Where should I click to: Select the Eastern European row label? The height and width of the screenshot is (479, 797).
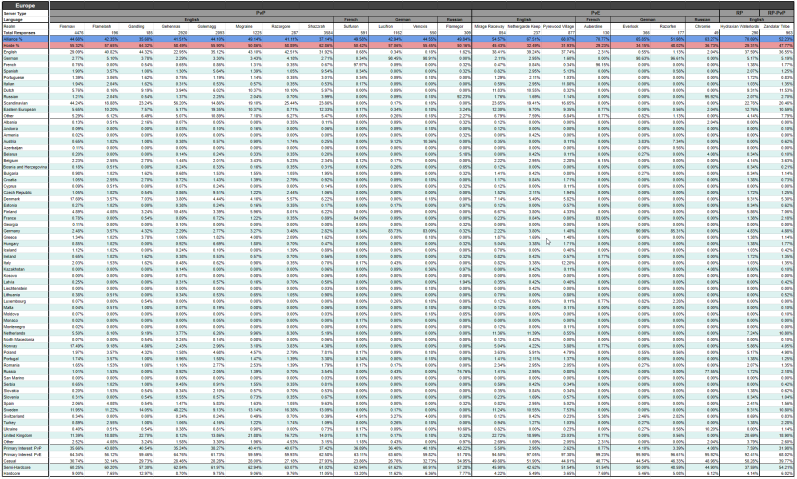(17, 109)
